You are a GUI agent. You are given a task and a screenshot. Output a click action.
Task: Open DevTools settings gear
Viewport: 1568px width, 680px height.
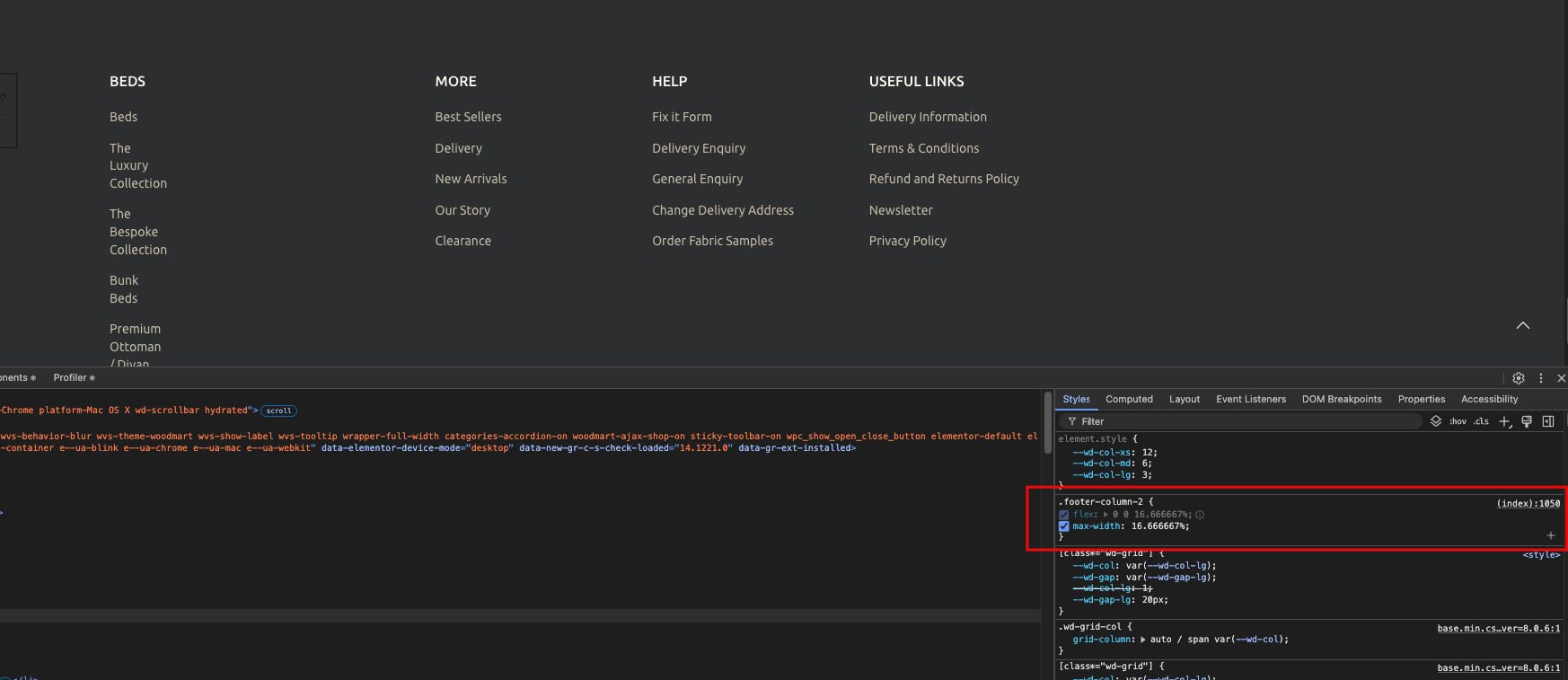pos(1519,378)
